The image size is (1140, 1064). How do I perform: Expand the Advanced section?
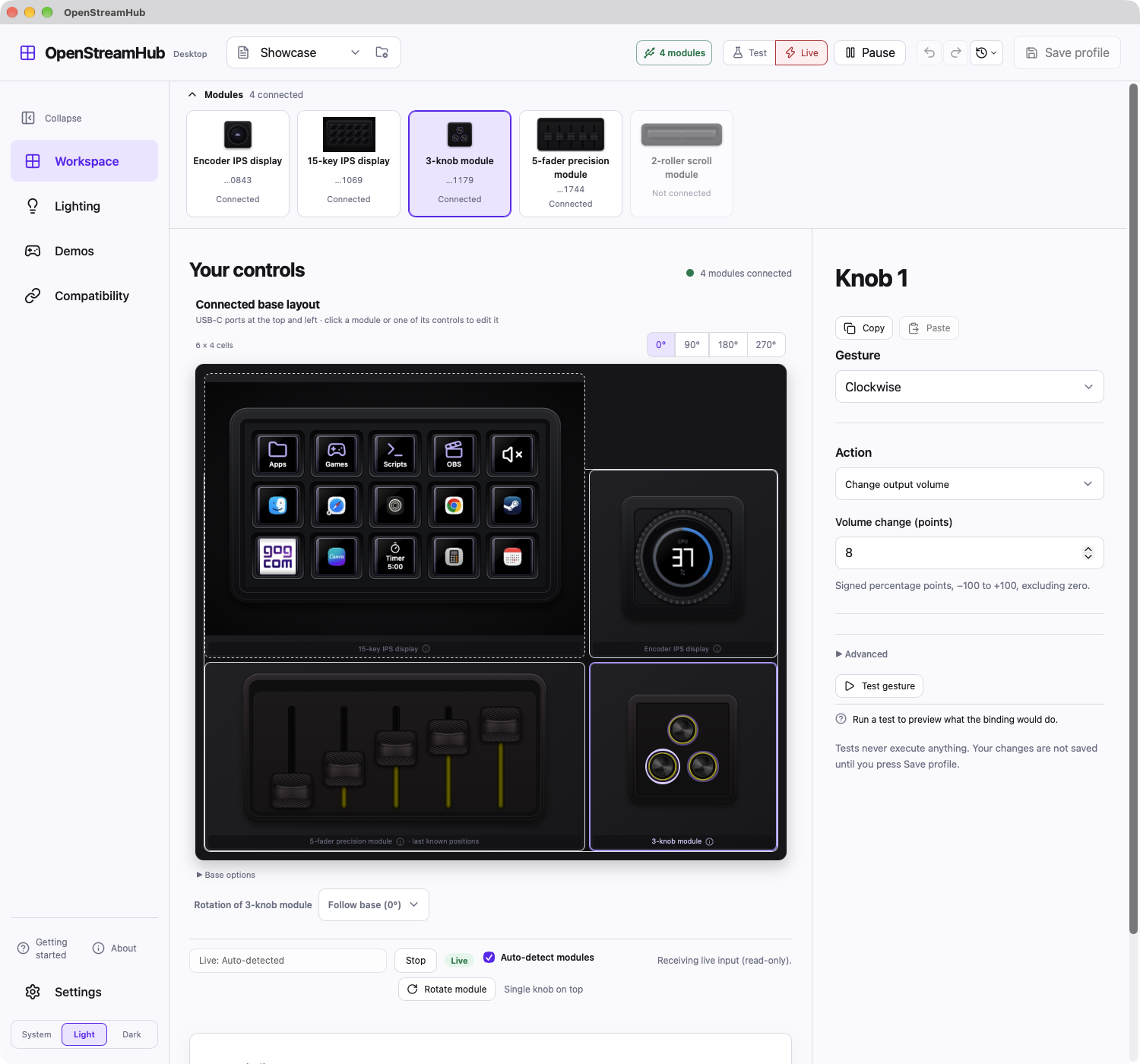[x=862, y=654]
